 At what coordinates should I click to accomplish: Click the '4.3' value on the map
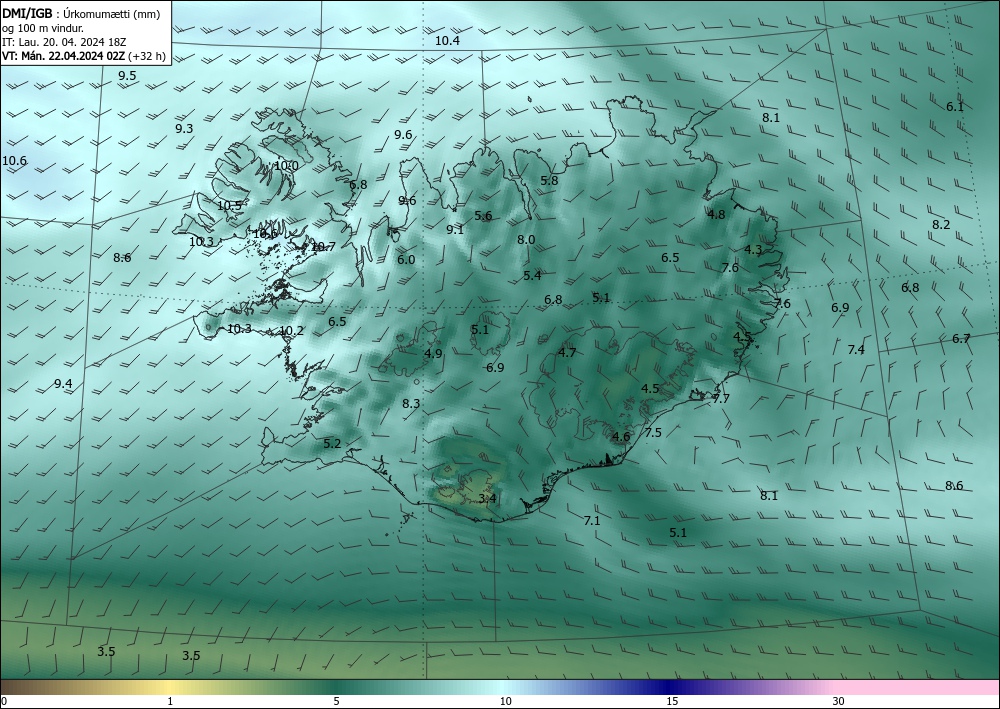(x=753, y=250)
